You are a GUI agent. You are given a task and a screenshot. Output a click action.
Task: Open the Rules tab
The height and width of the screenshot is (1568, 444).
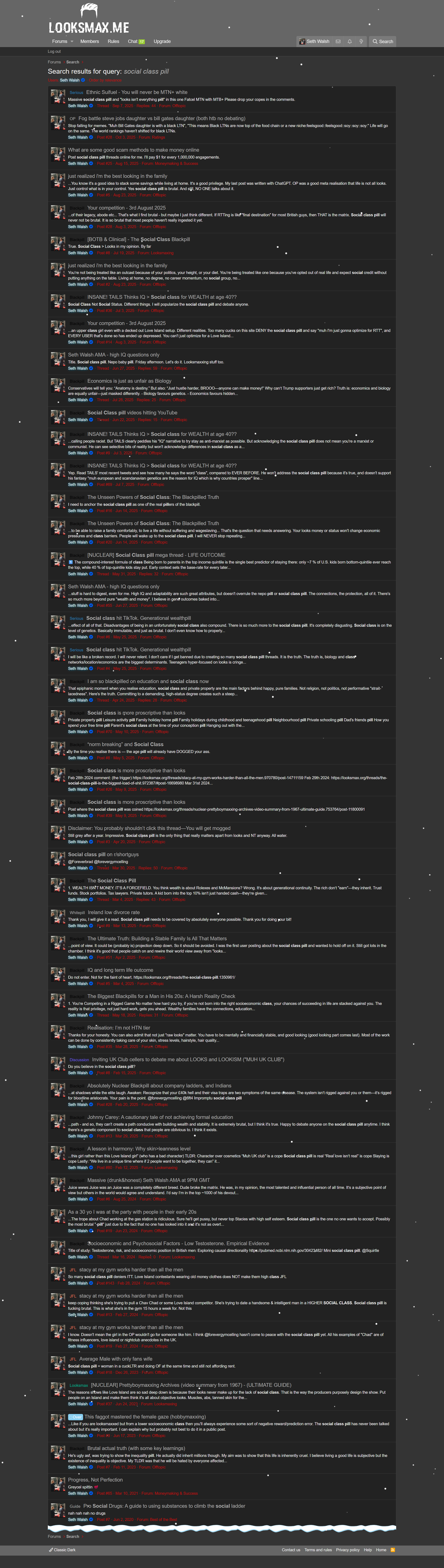[x=113, y=41]
